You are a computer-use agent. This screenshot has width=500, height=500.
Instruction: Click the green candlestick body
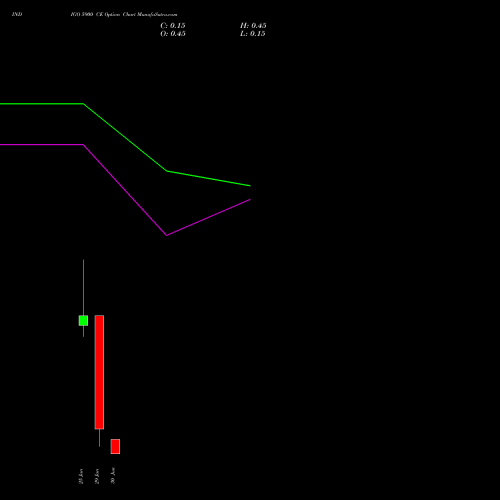[83, 321]
